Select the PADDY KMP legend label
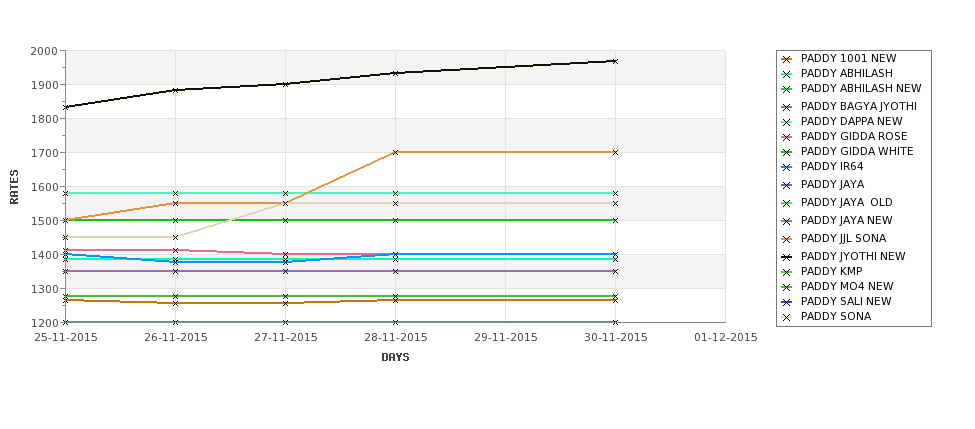The height and width of the screenshot is (429, 975). [831, 272]
